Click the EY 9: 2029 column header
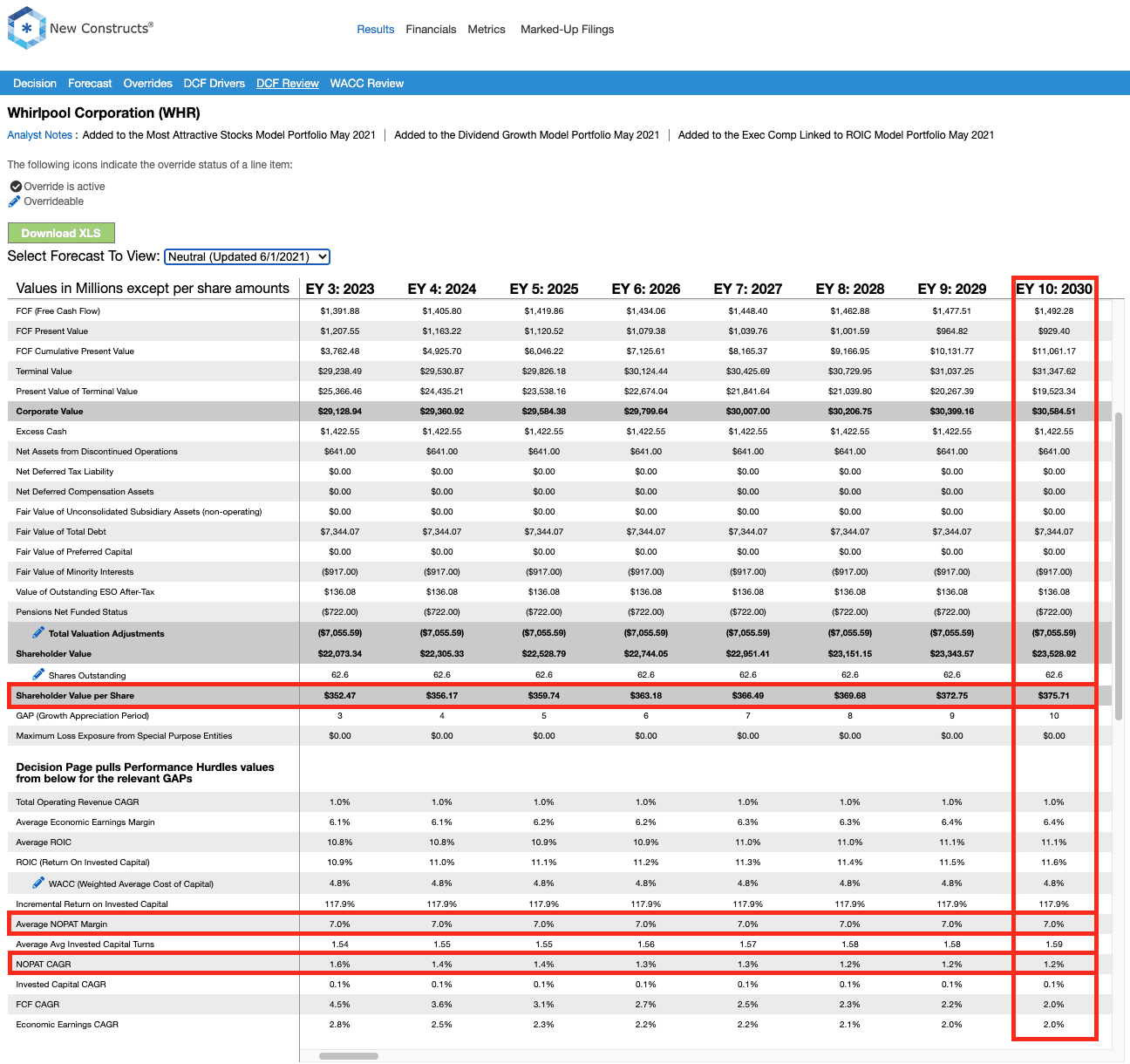Image resolution: width=1130 pixels, height=1064 pixels. [x=952, y=289]
